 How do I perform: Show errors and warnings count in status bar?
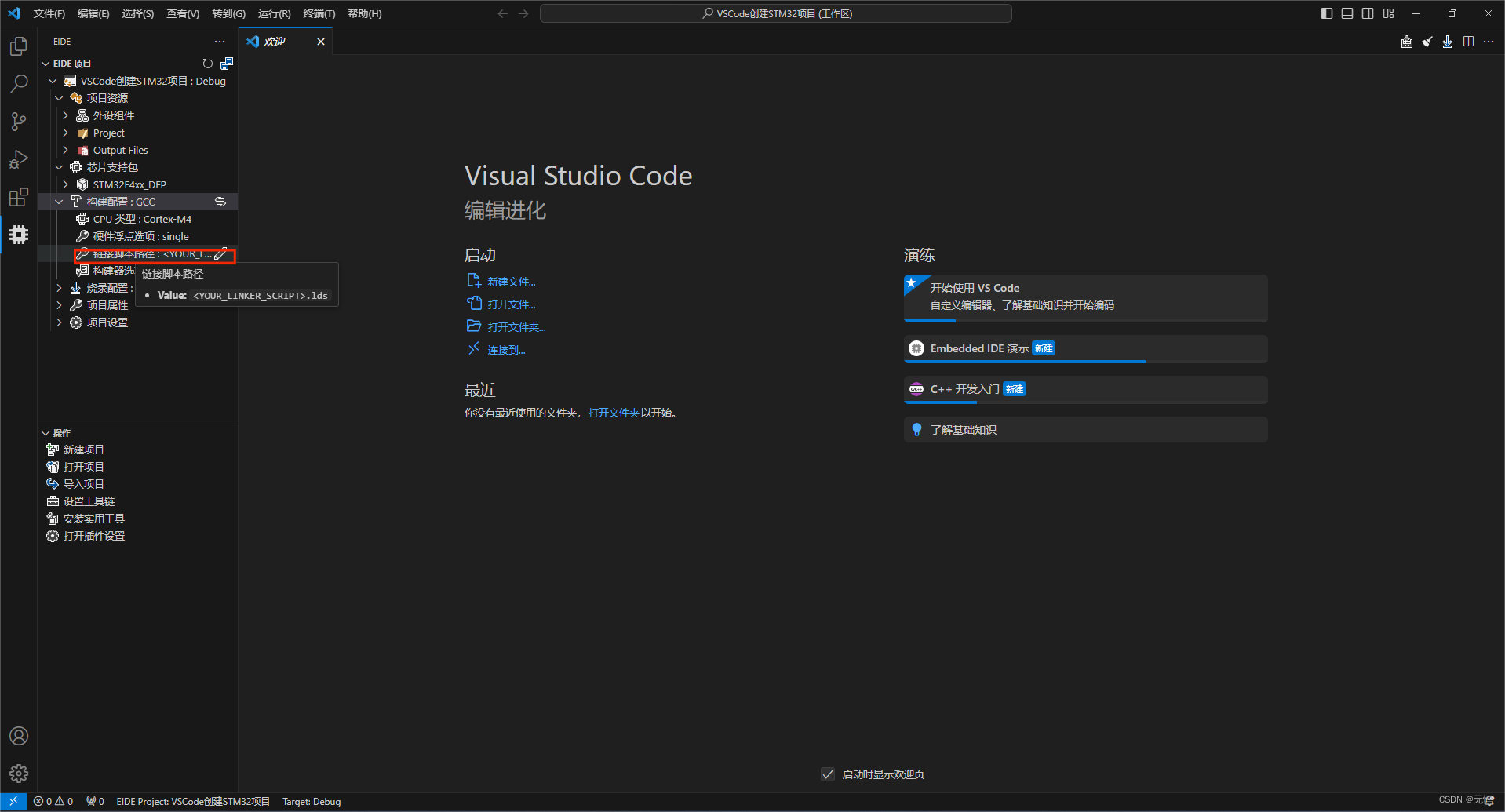53,801
